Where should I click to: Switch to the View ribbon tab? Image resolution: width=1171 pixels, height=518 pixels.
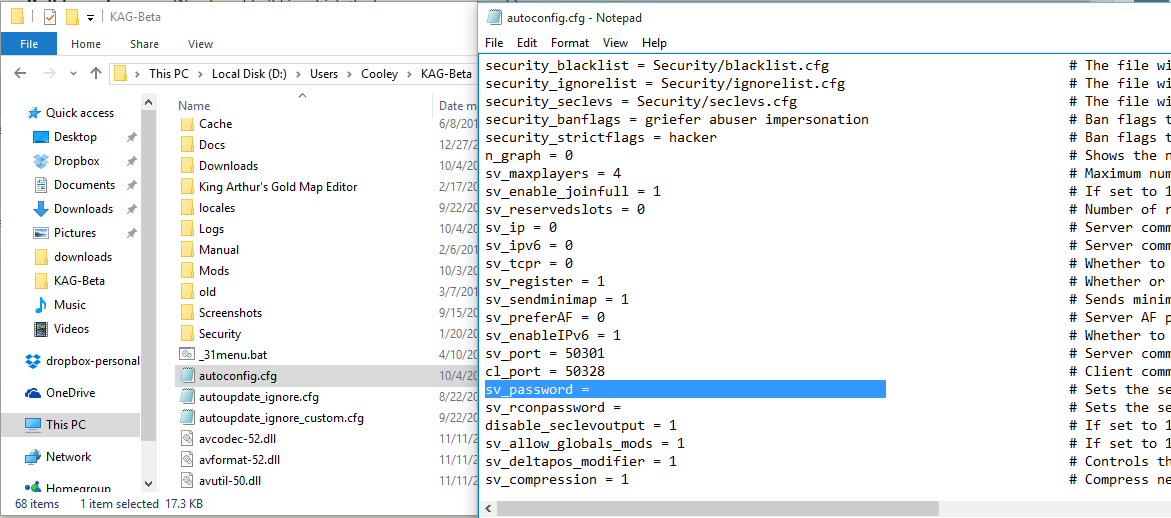coord(200,44)
